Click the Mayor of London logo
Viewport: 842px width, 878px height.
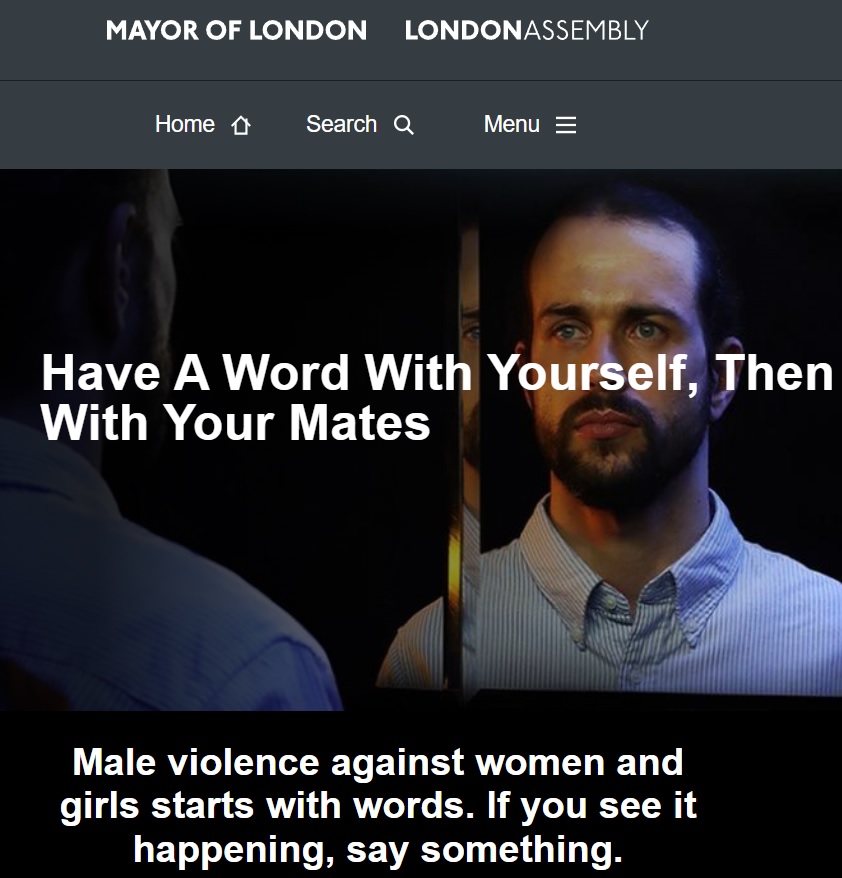coord(236,30)
